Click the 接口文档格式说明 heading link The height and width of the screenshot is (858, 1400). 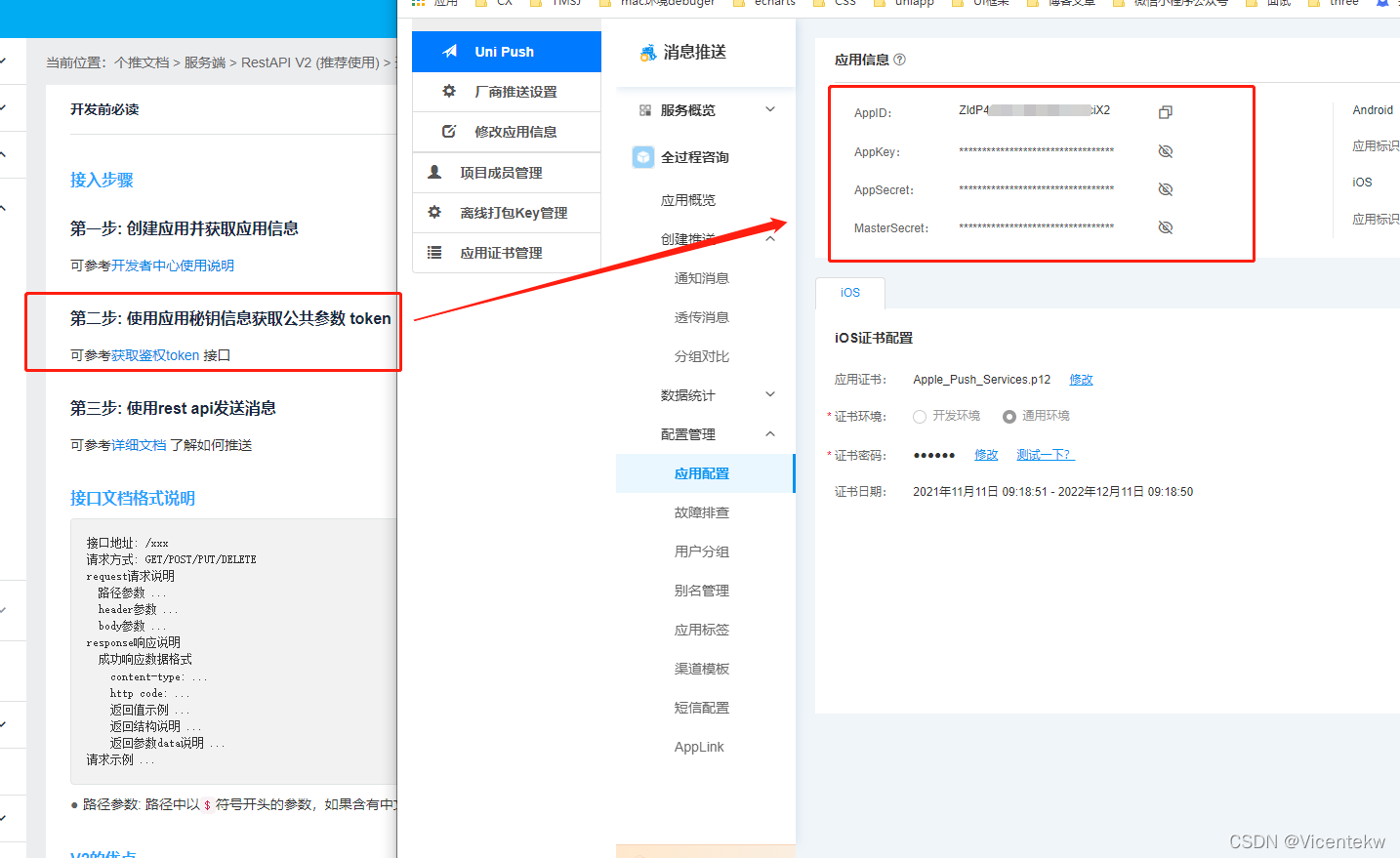(x=133, y=498)
